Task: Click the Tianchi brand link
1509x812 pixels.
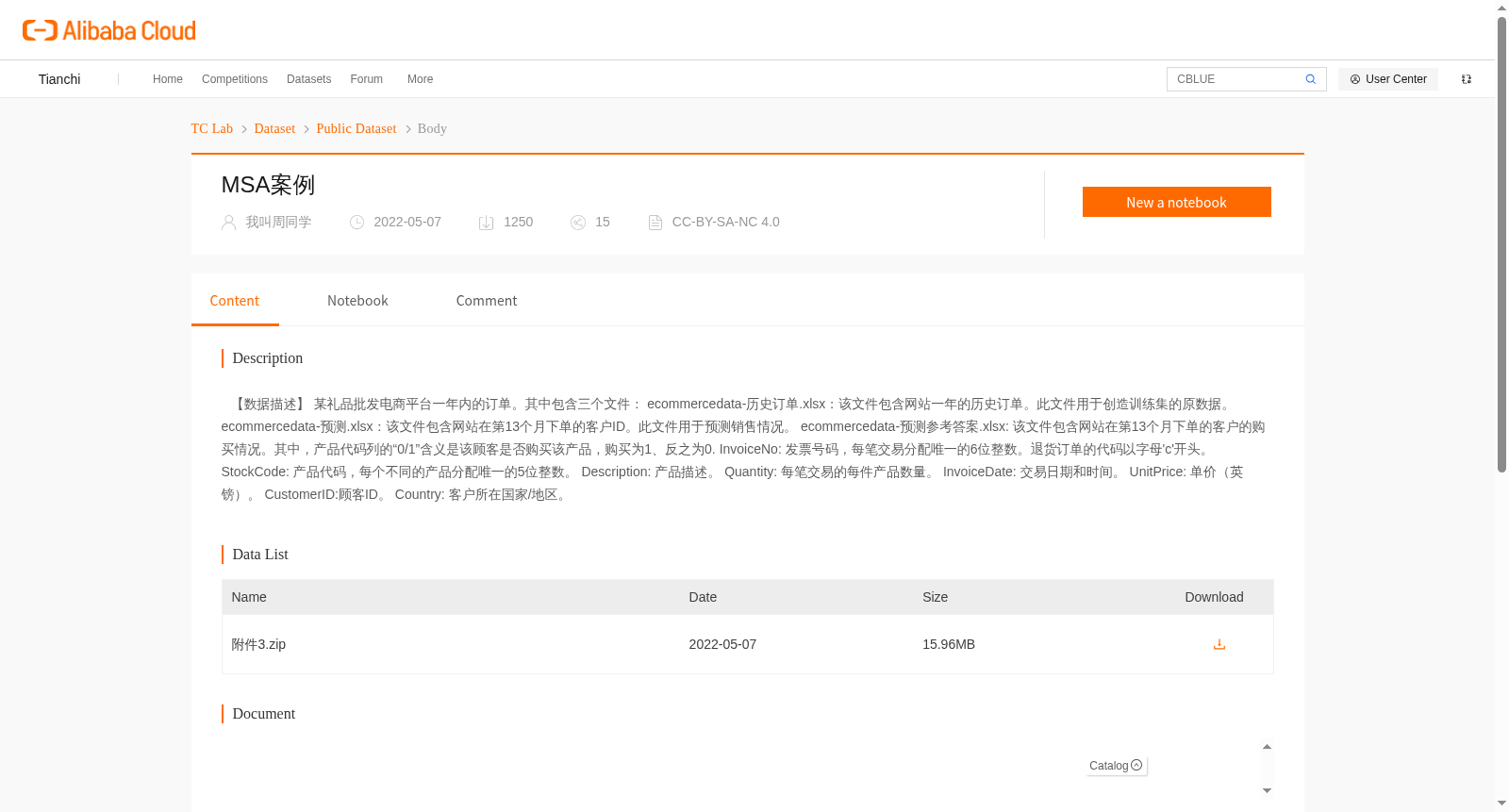Action: coord(59,79)
